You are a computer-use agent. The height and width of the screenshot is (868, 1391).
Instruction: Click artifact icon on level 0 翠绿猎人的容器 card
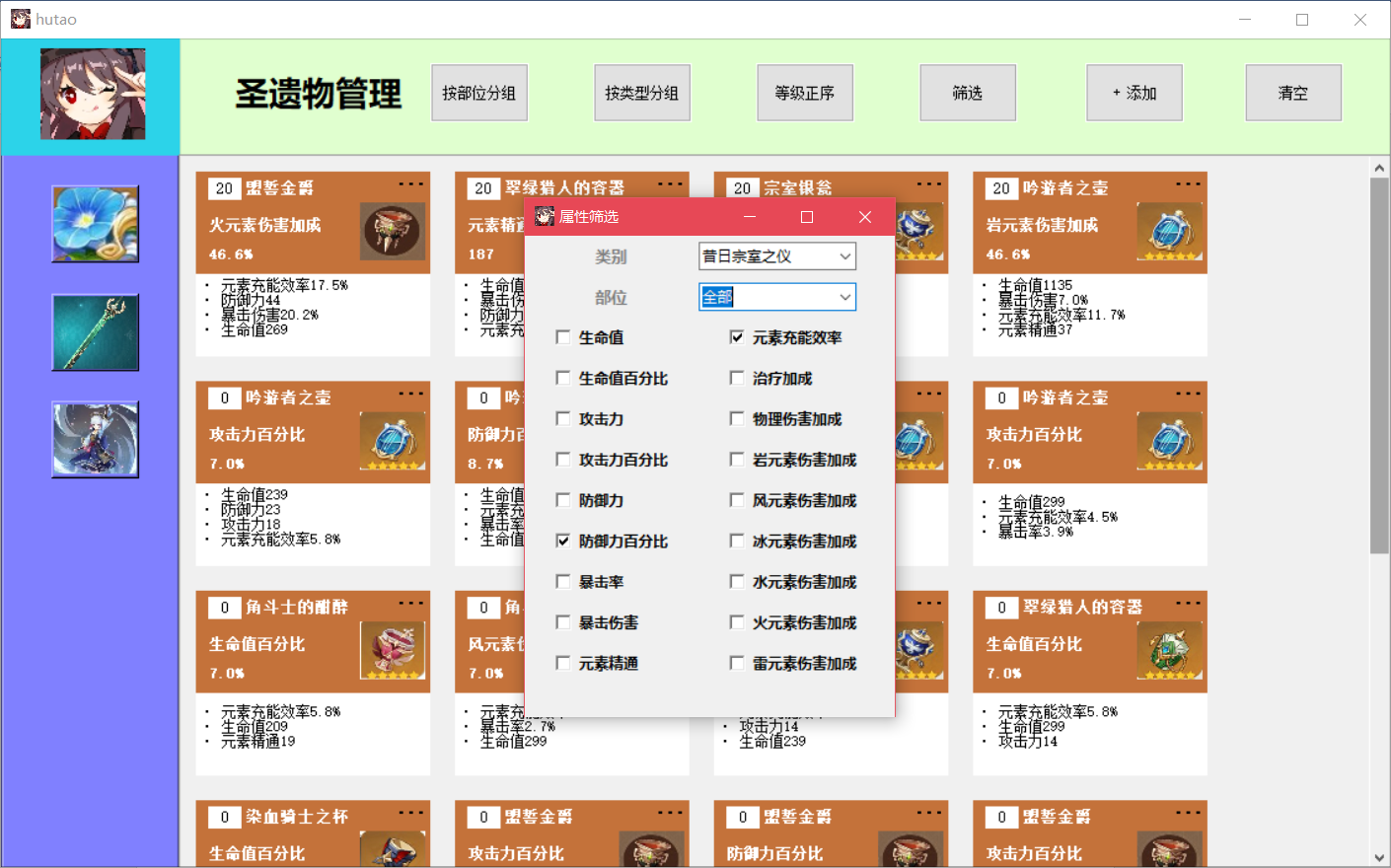1170,650
